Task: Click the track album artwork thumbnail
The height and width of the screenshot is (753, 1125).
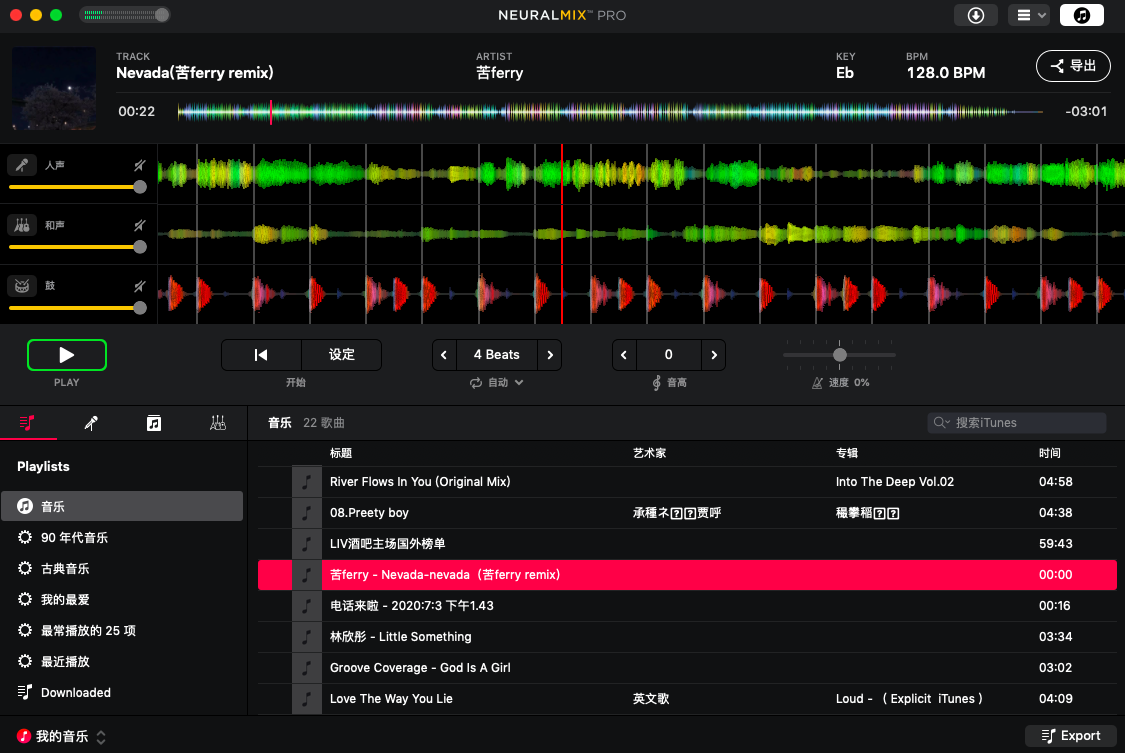Action: [x=54, y=88]
